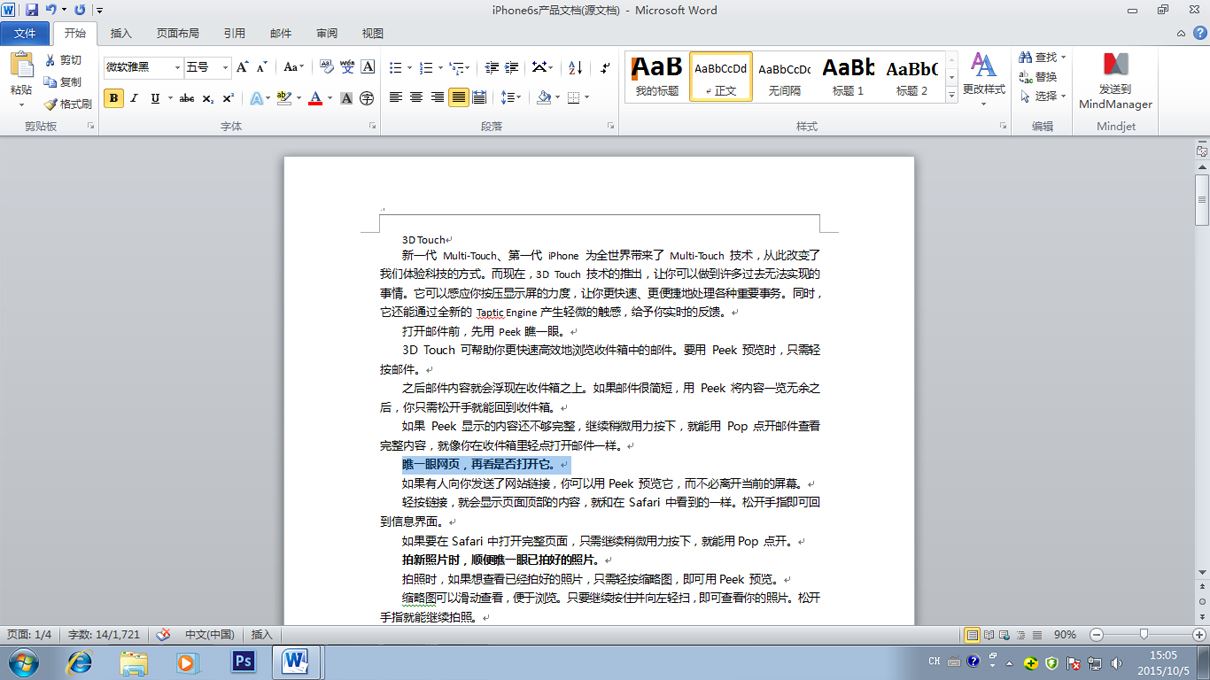Screen dimensions: 1210x680
Task: Align text right
Action: (437, 98)
